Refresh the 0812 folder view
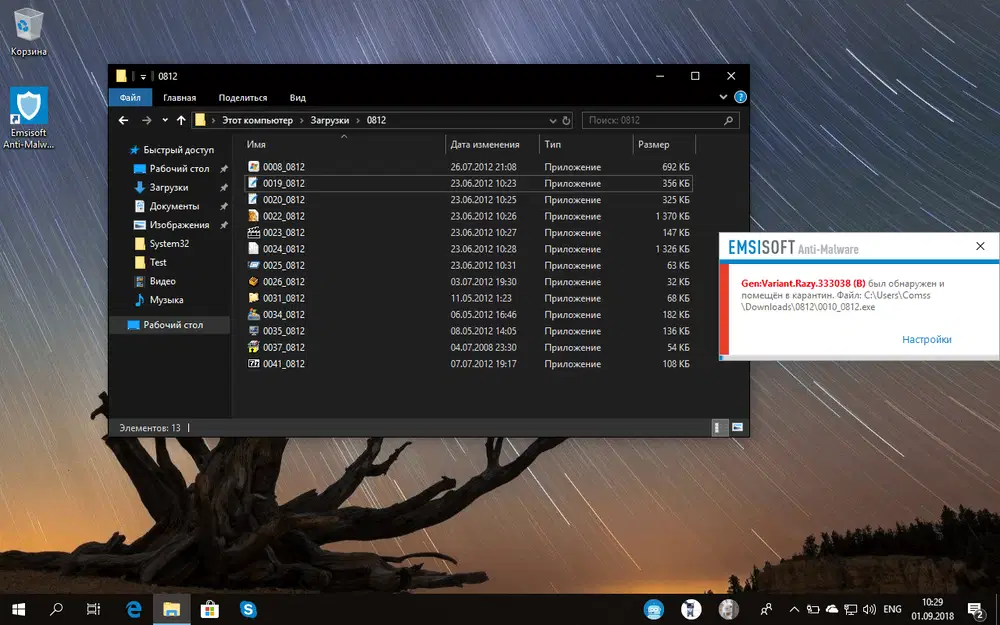 click(x=566, y=121)
